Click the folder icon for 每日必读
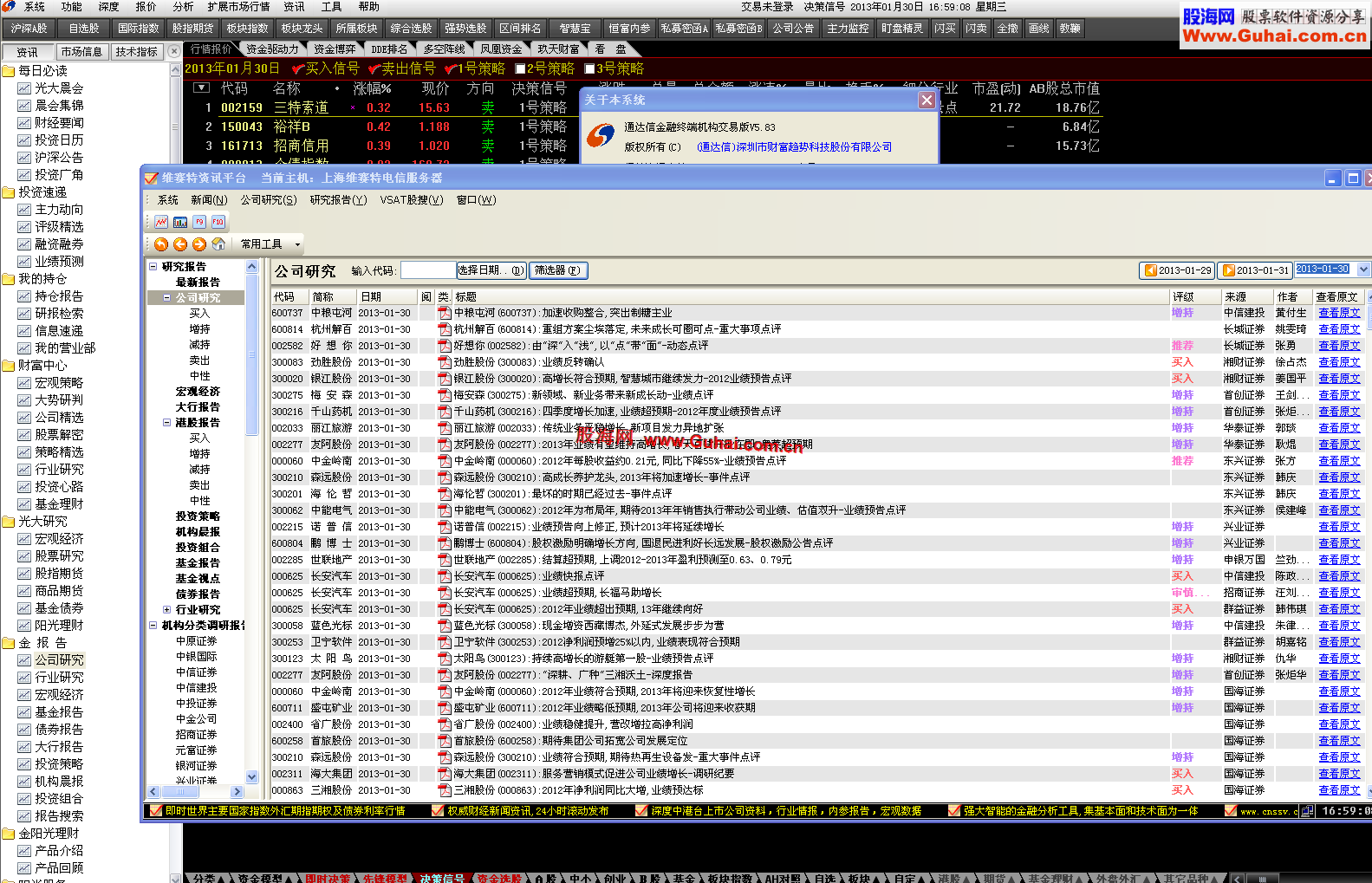 tap(9, 71)
